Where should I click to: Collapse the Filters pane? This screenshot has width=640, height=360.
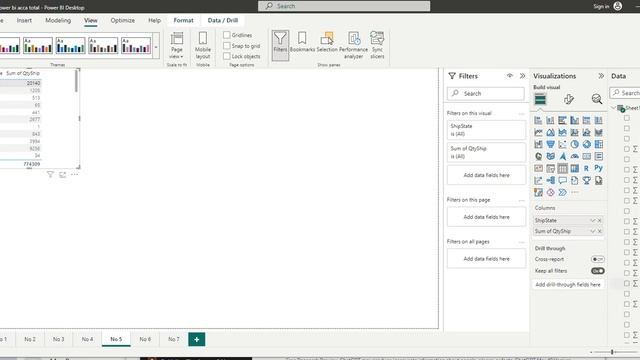522,76
